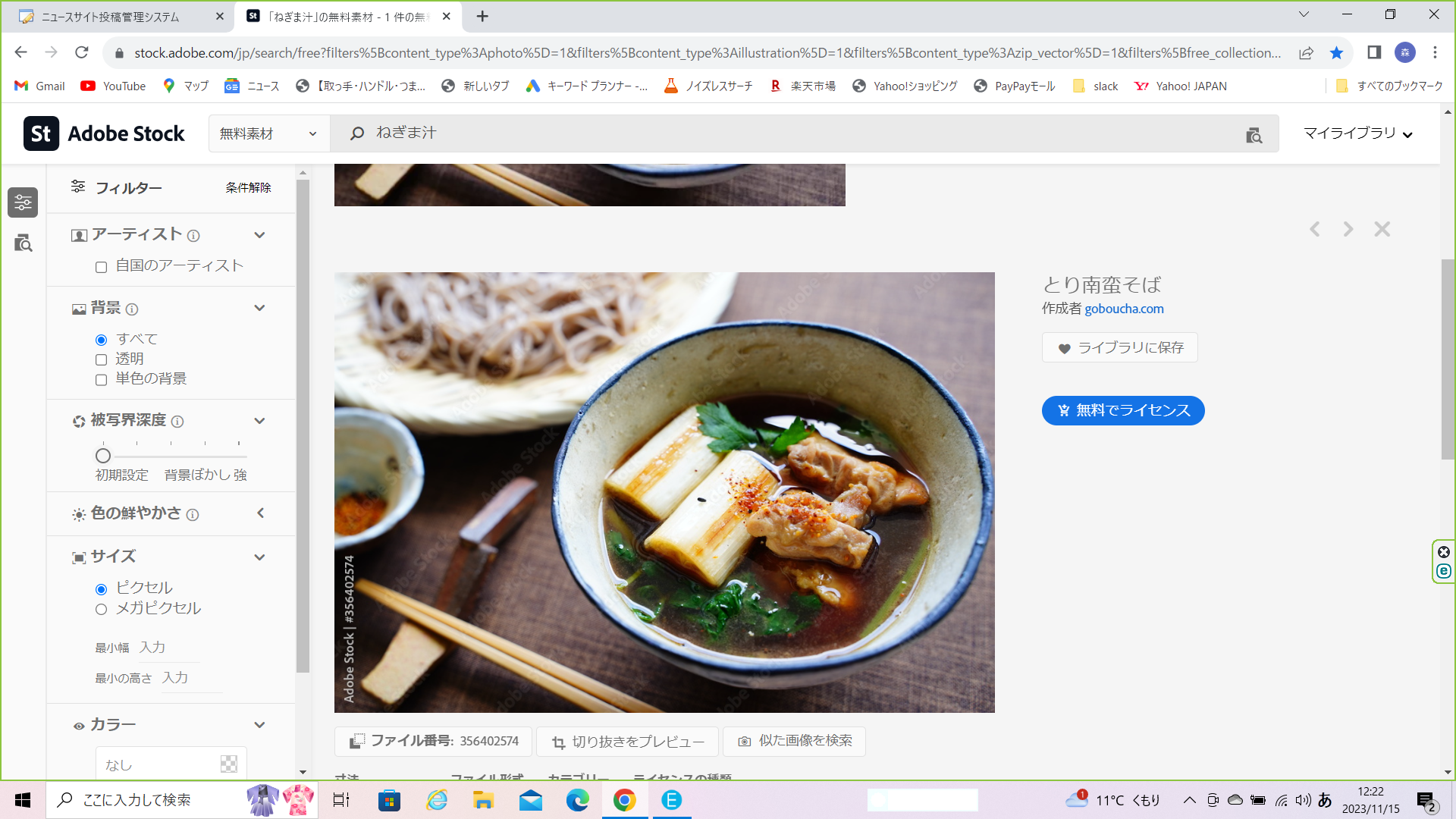This screenshot has width=1456, height=819.
Task: Close the image detail preview
Action: point(1382,229)
